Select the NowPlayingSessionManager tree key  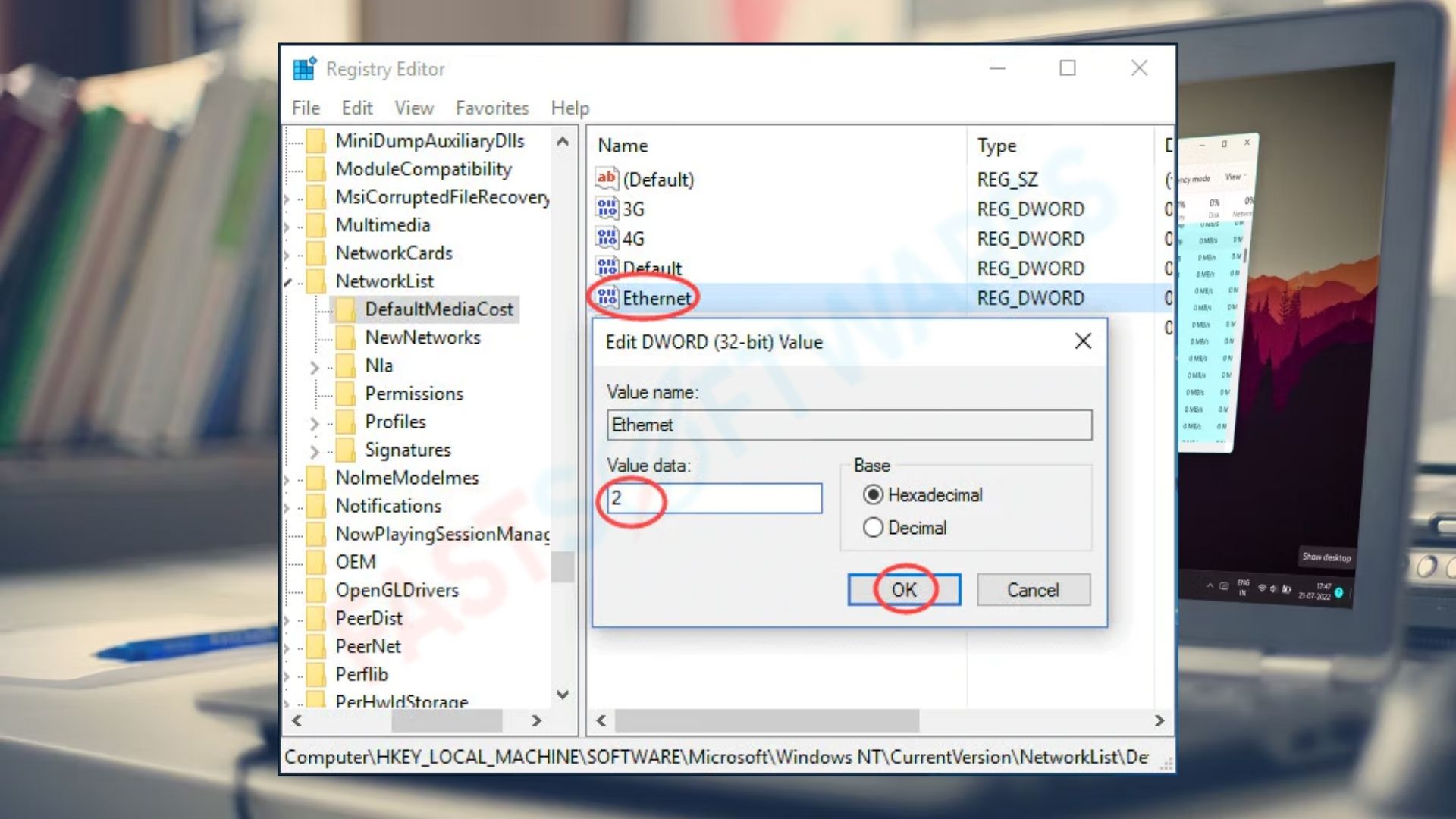pos(443,534)
